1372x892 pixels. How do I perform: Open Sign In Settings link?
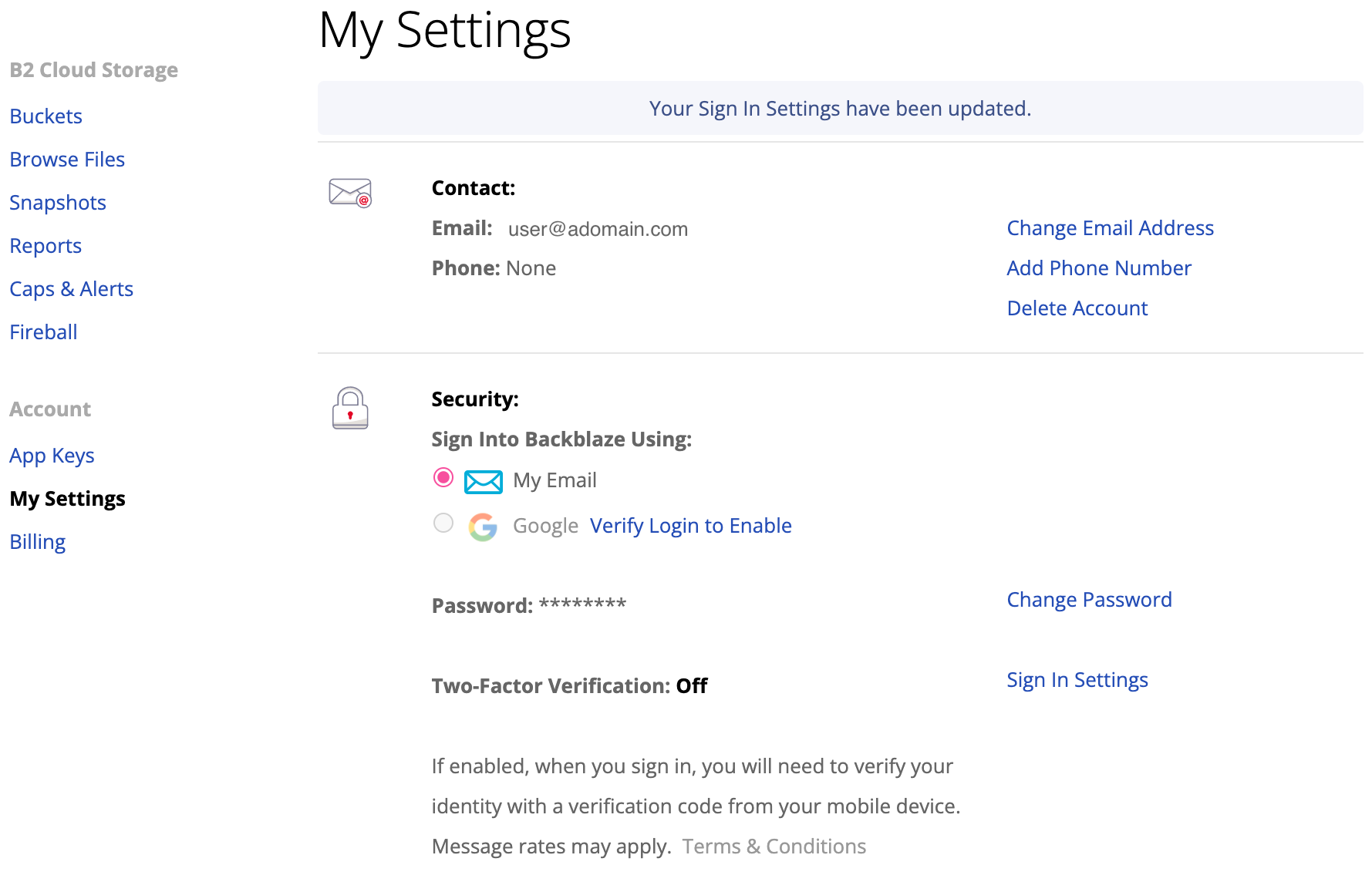1077,680
